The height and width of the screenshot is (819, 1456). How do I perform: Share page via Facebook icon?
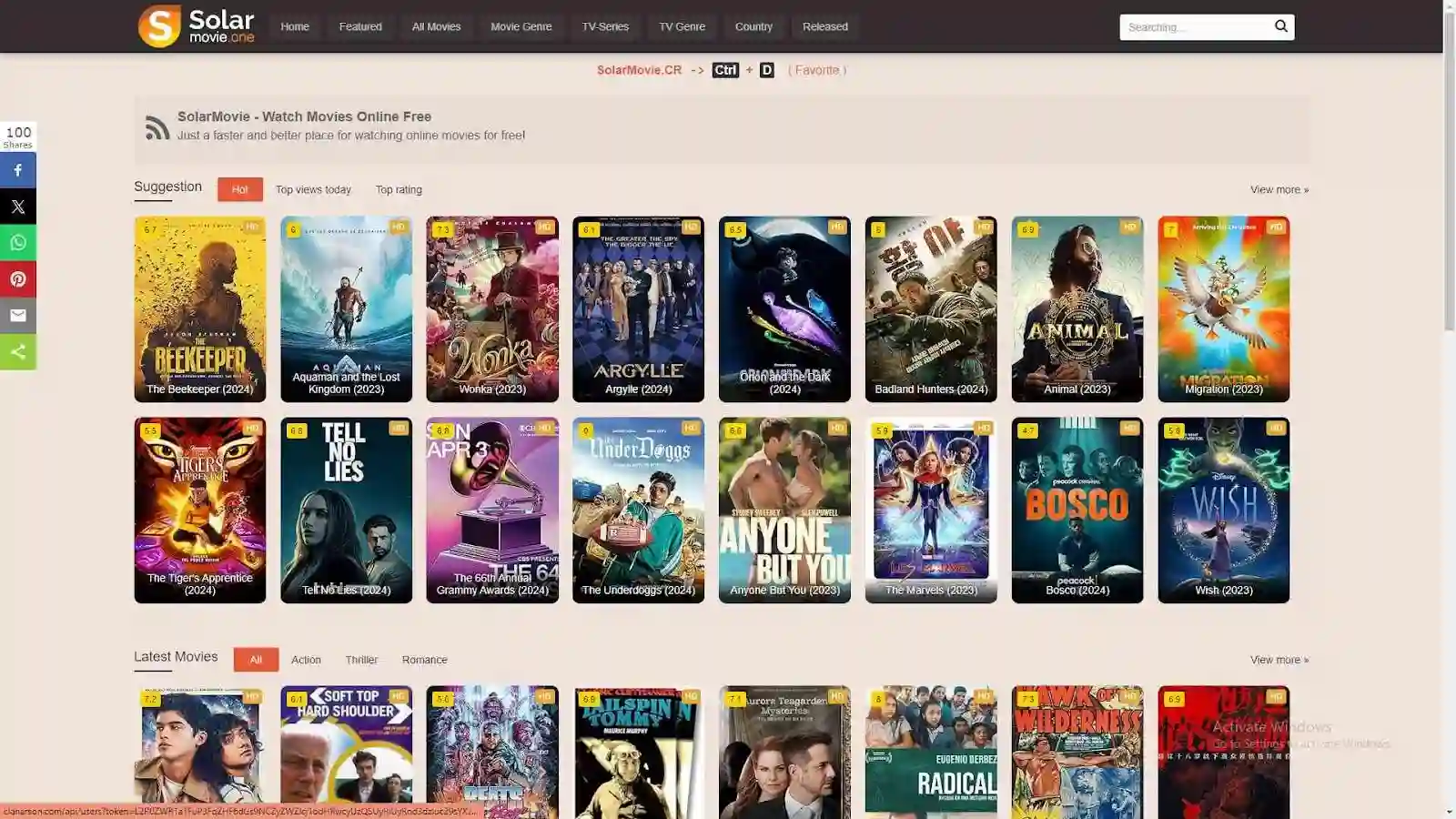(x=18, y=170)
